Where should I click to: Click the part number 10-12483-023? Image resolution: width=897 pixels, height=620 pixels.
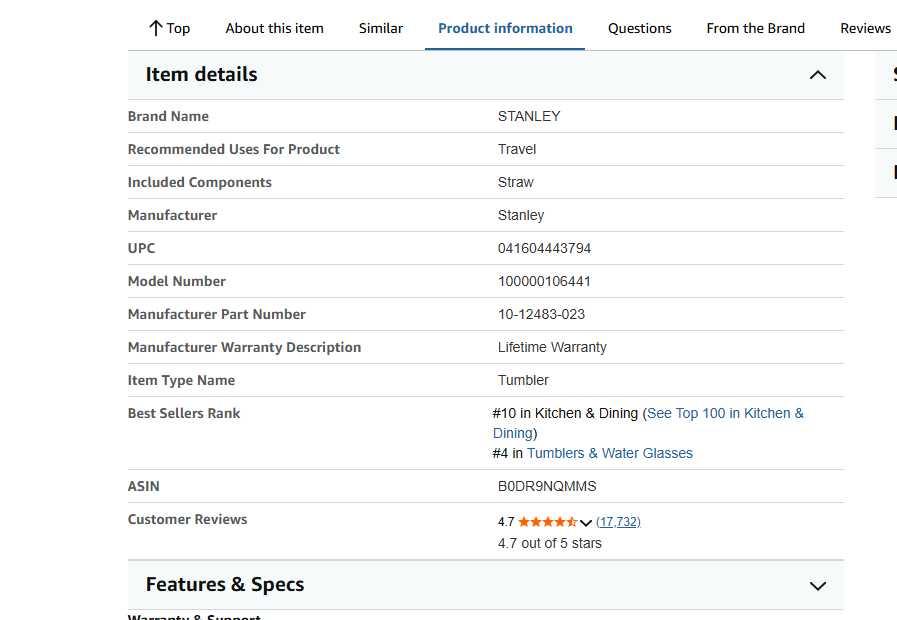tap(541, 314)
